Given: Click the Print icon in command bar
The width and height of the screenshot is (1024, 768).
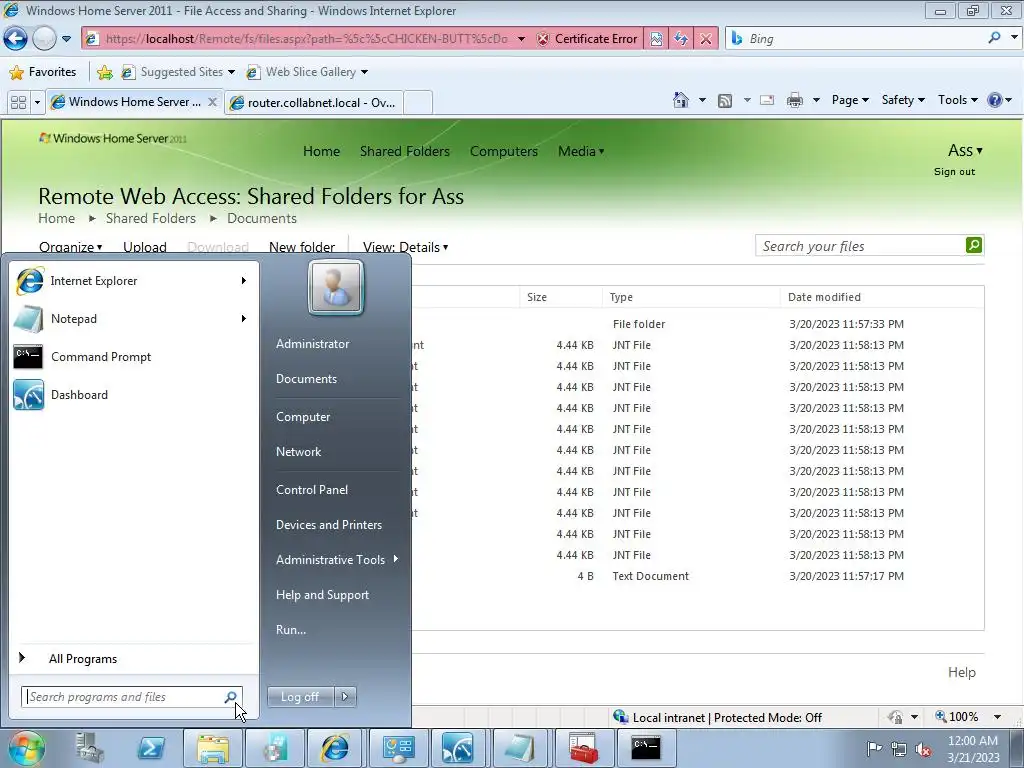Looking at the screenshot, I should pyautogui.click(x=794, y=101).
